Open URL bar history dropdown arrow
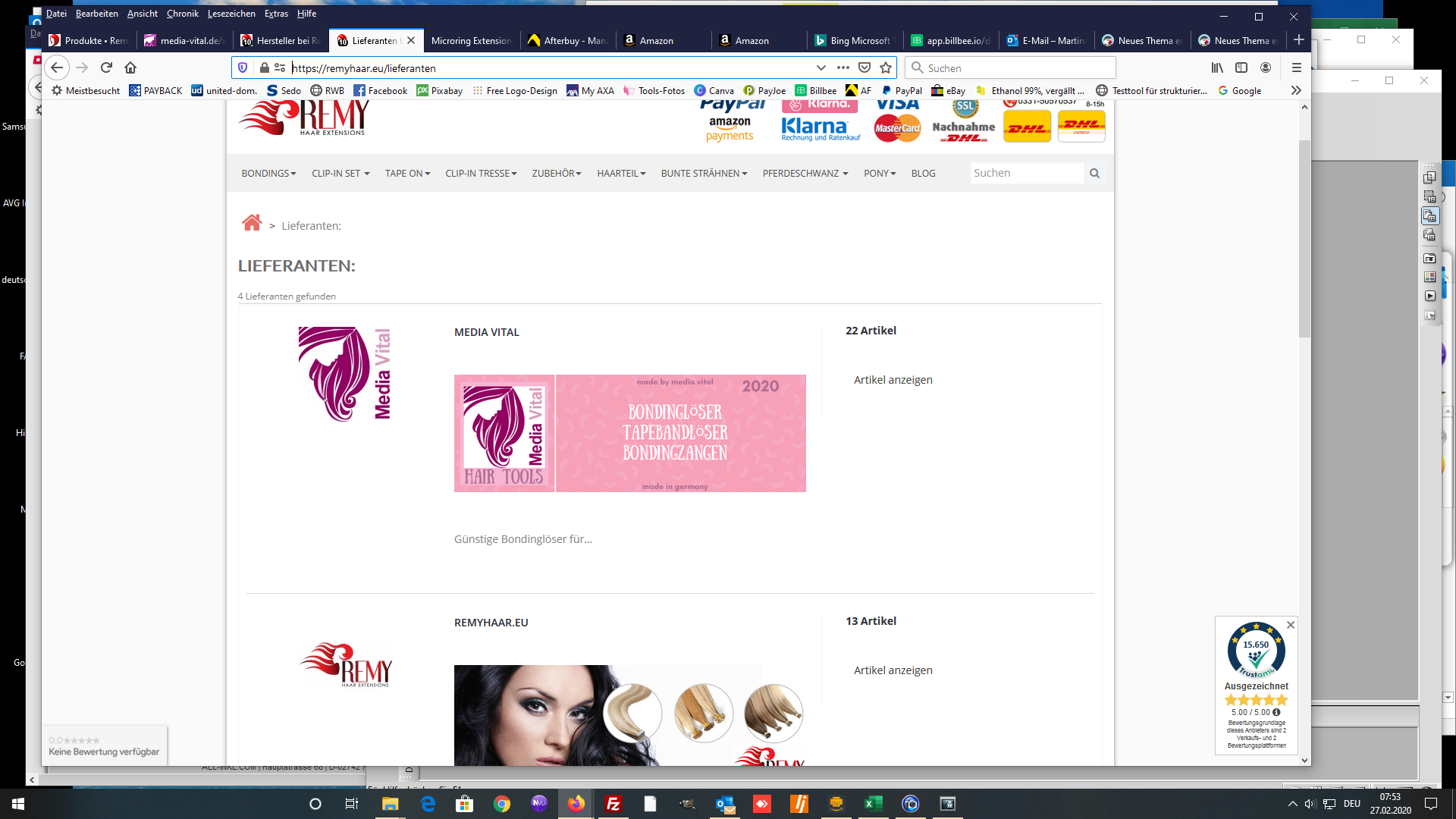The width and height of the screenshot is (1456, 819). tap(821, 67)
